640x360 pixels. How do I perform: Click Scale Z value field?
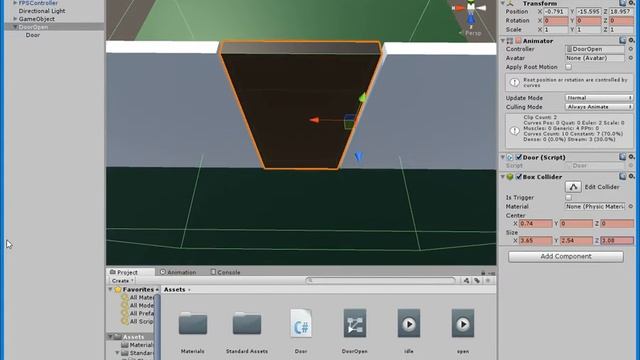point(621,30)
